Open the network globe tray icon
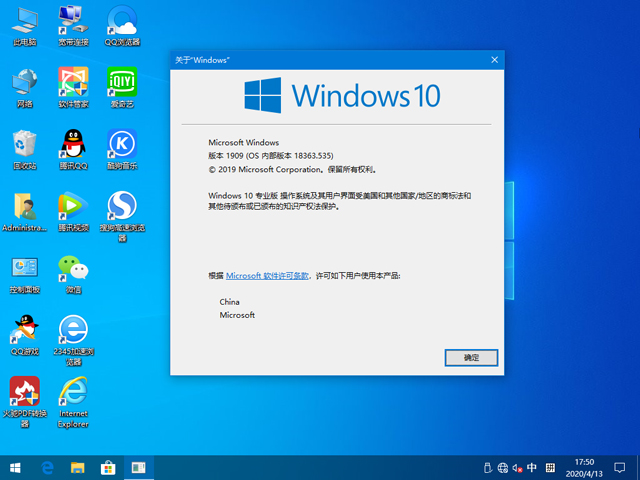This screenshot has height=480, width=640. pos(503,468)
